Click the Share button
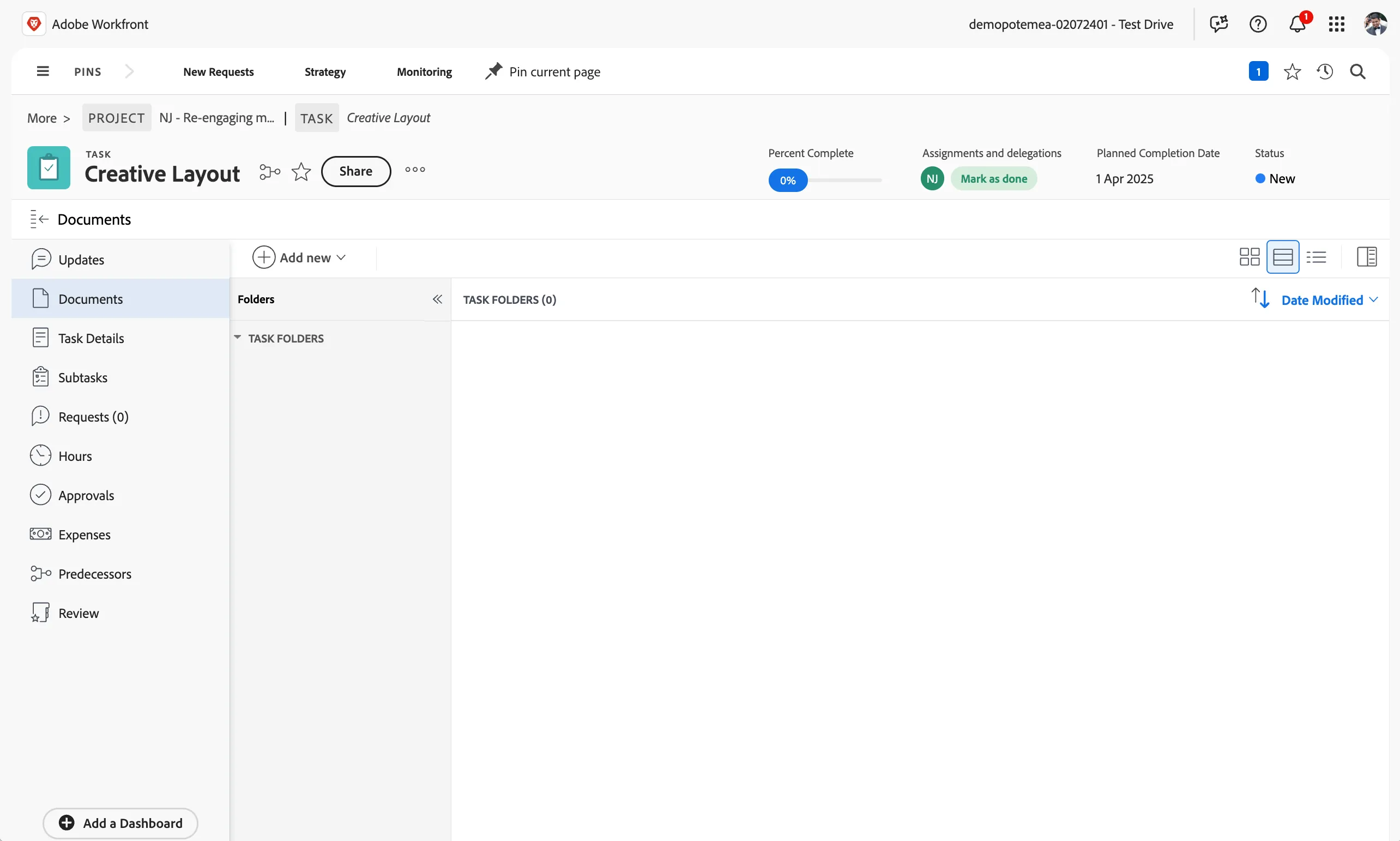The height and width of the screenshot is (841, 1400). tap(355, 171)
